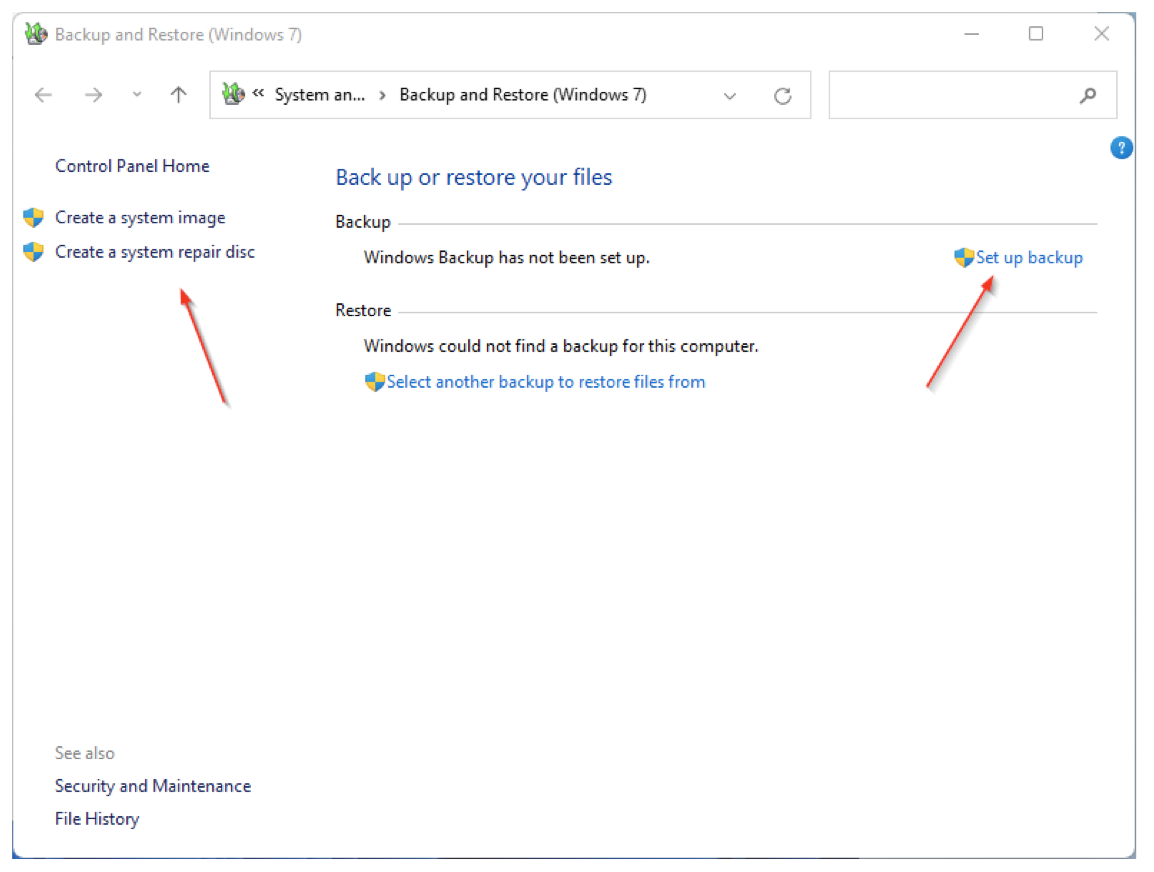This screenshot has height=872, width=1154.
Task: Focus the Control Panel search box
Action: click(972, 95)
